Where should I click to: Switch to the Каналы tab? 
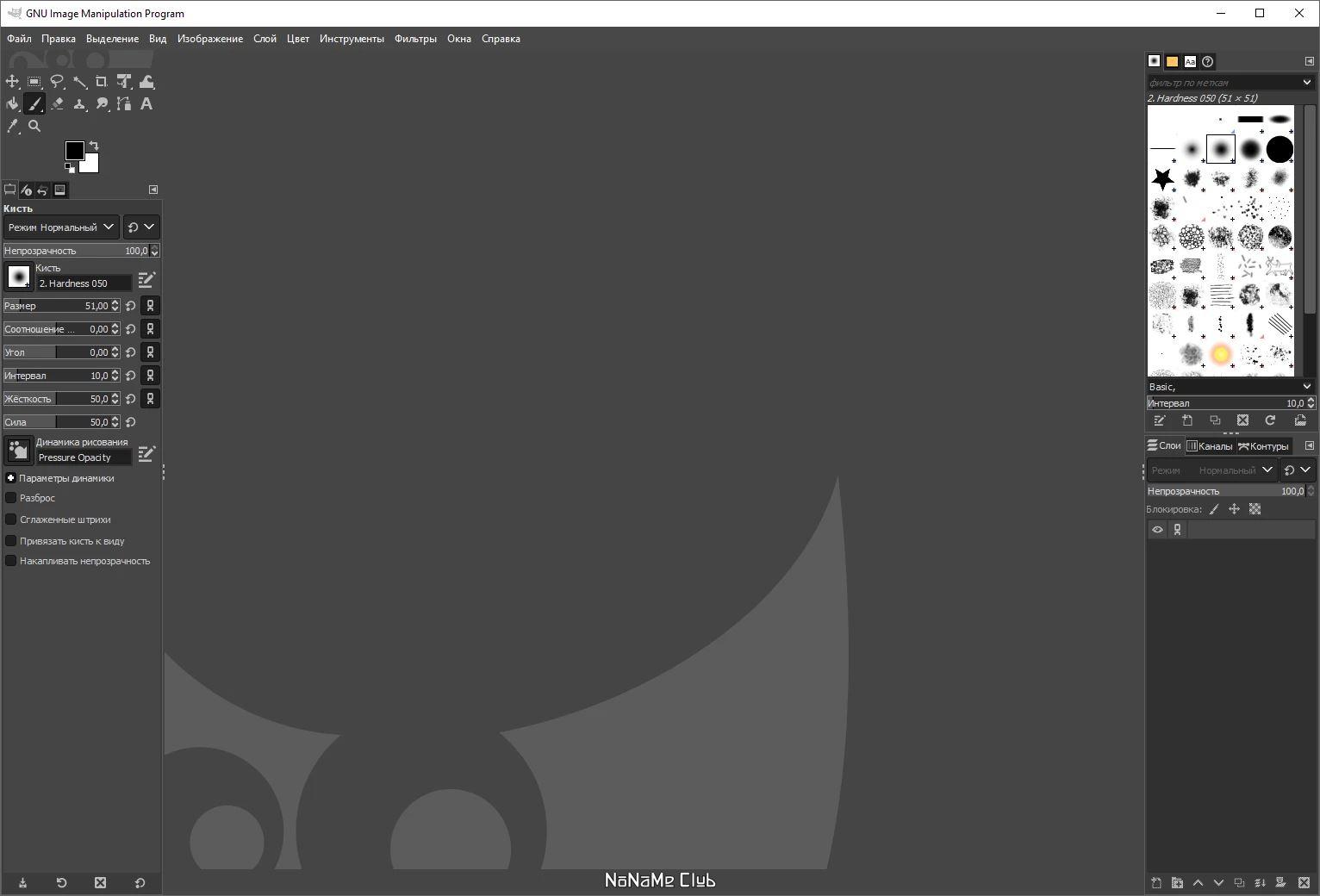[x=1210, y=445]
